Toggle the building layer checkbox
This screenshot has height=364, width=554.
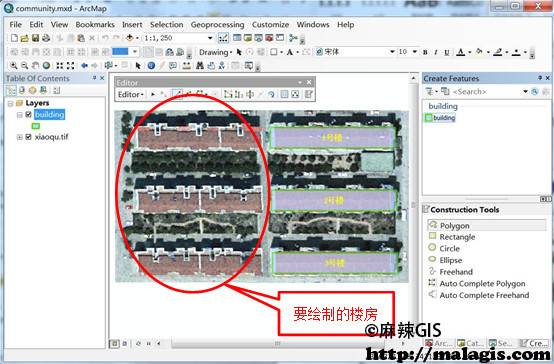tap(29, 114)
